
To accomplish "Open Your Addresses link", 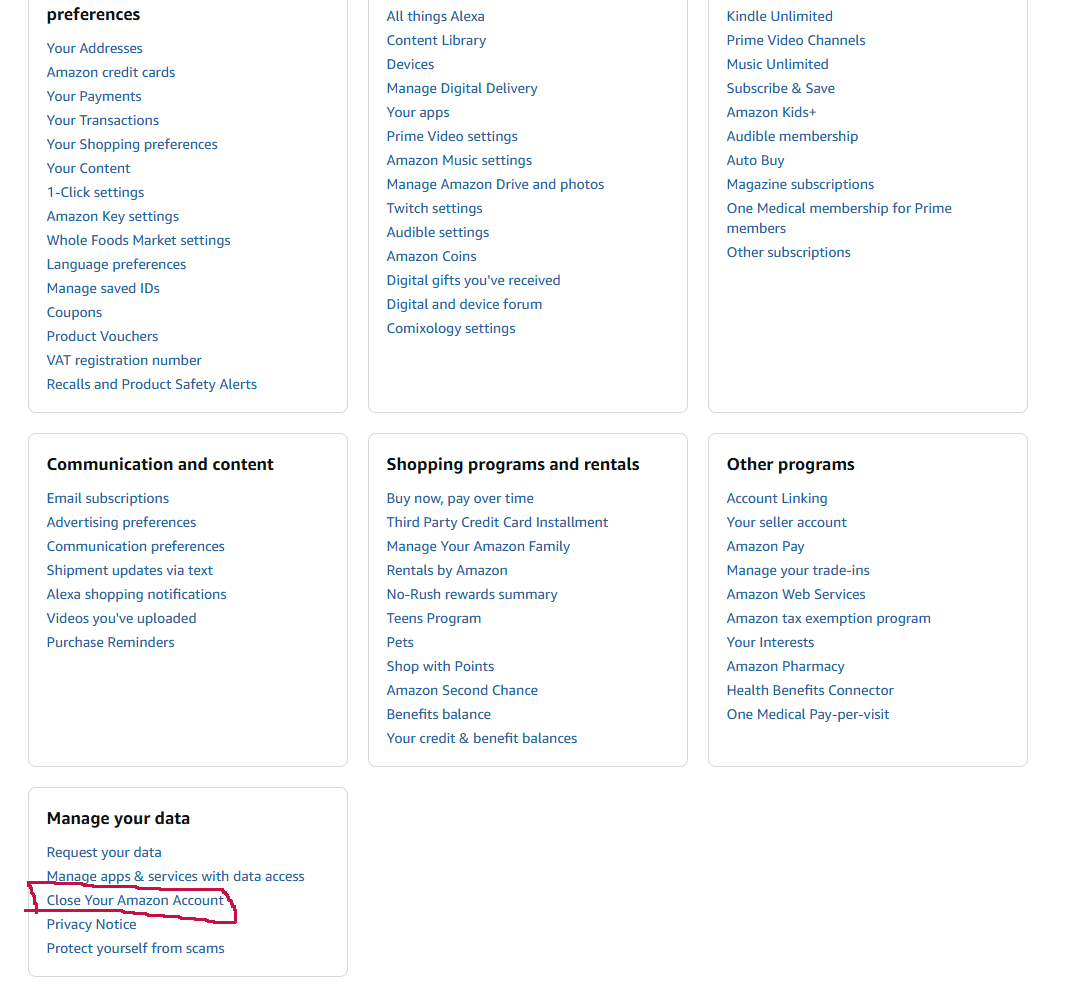I will [x=95, y=48].
